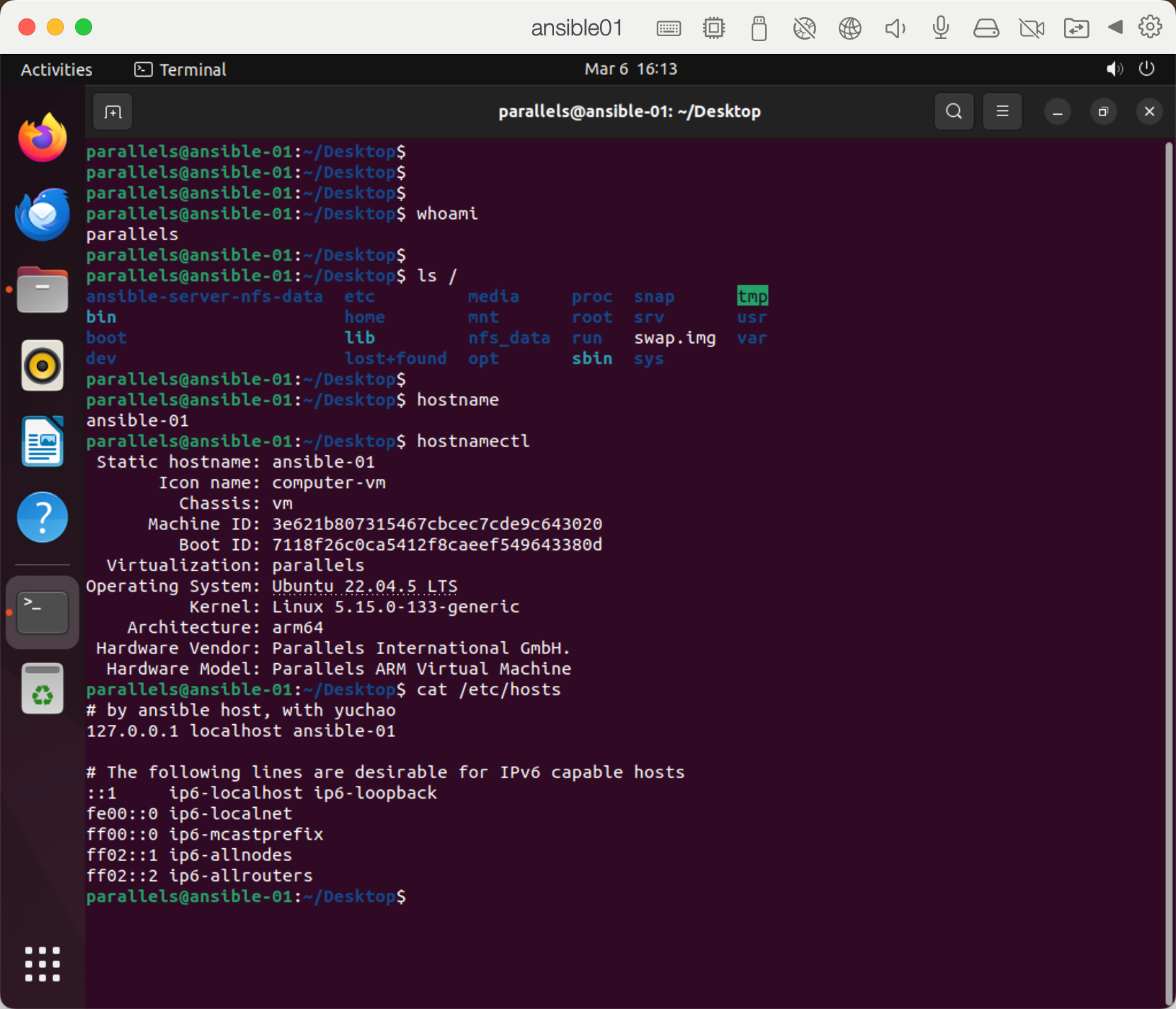Viewport: 1176px width, 1009px height.
Task: Open the power system menu
Action: (x=1146, y=69)
